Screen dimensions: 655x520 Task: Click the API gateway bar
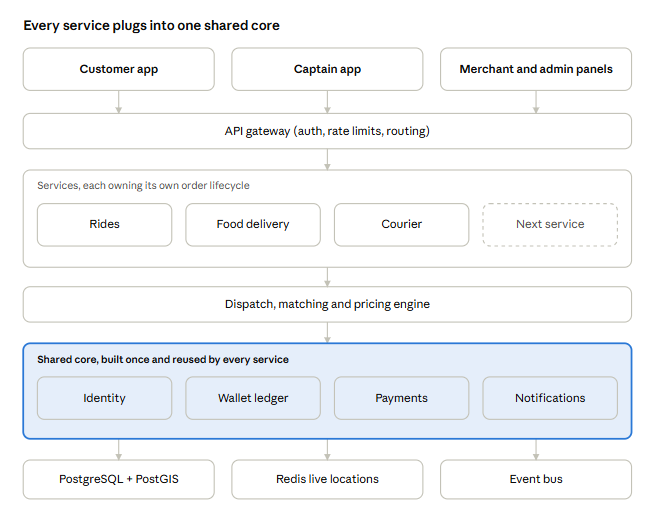click(x=327, y=131)
